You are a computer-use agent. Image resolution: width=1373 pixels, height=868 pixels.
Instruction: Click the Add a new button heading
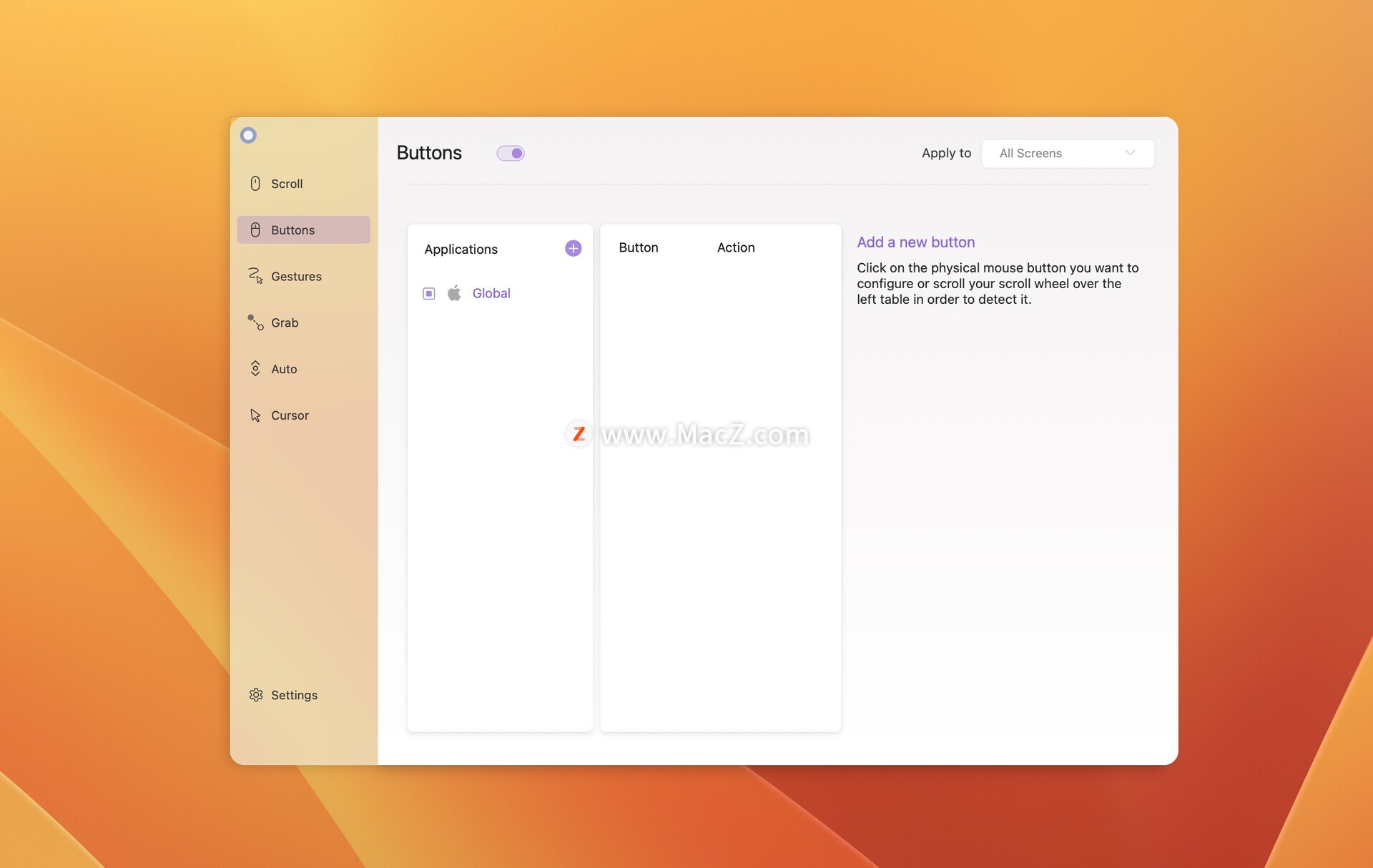click(915, 242)
